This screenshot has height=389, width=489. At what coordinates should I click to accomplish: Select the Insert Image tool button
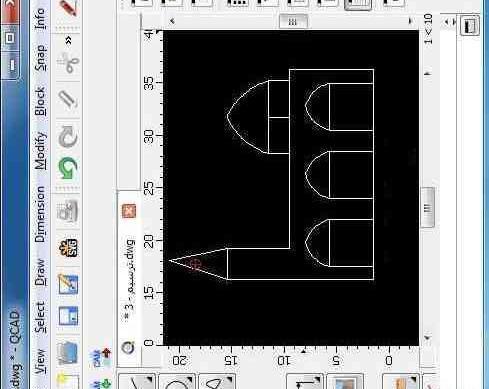click(345, 382)
